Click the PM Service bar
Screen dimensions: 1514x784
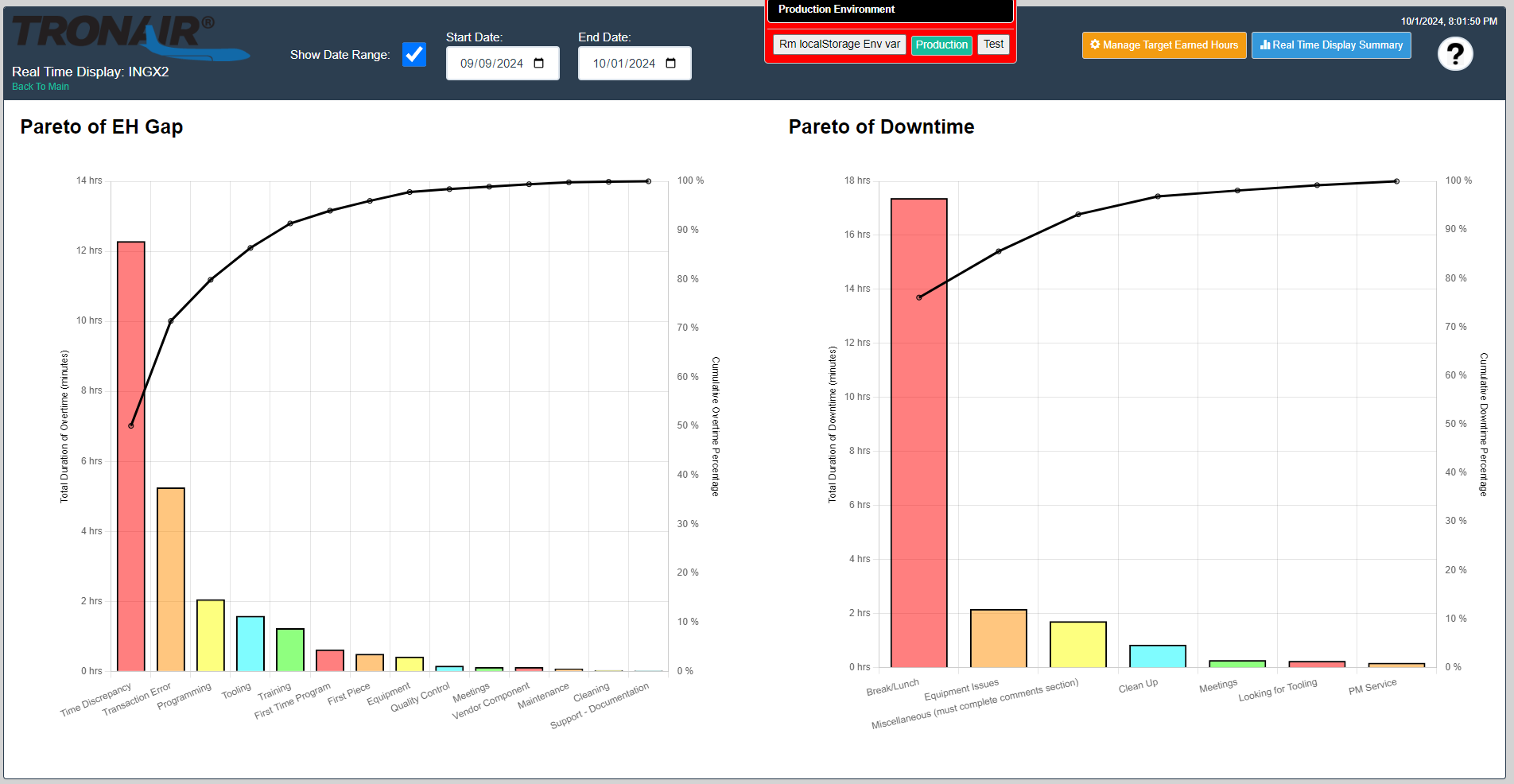[x=1396, y=665]
